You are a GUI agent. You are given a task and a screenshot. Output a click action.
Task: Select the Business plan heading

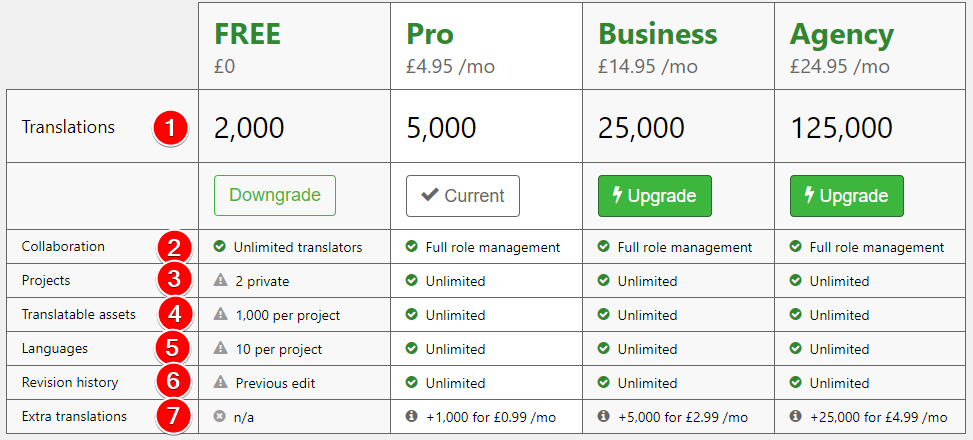[658, 34]
